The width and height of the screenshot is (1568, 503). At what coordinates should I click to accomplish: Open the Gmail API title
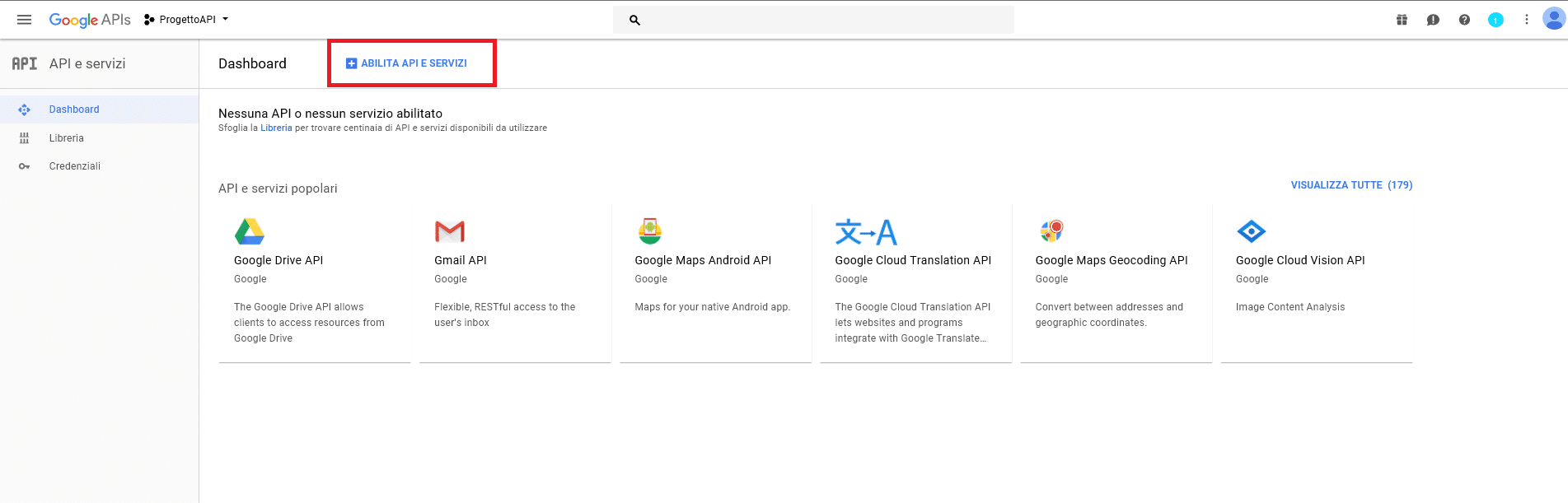point(461,260)
